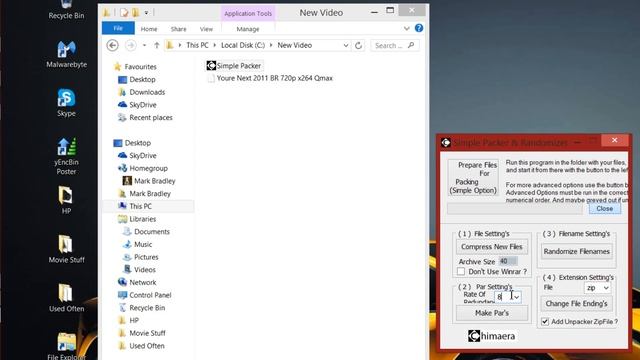
Task: Click Compress New Files button
Action: 492,247
